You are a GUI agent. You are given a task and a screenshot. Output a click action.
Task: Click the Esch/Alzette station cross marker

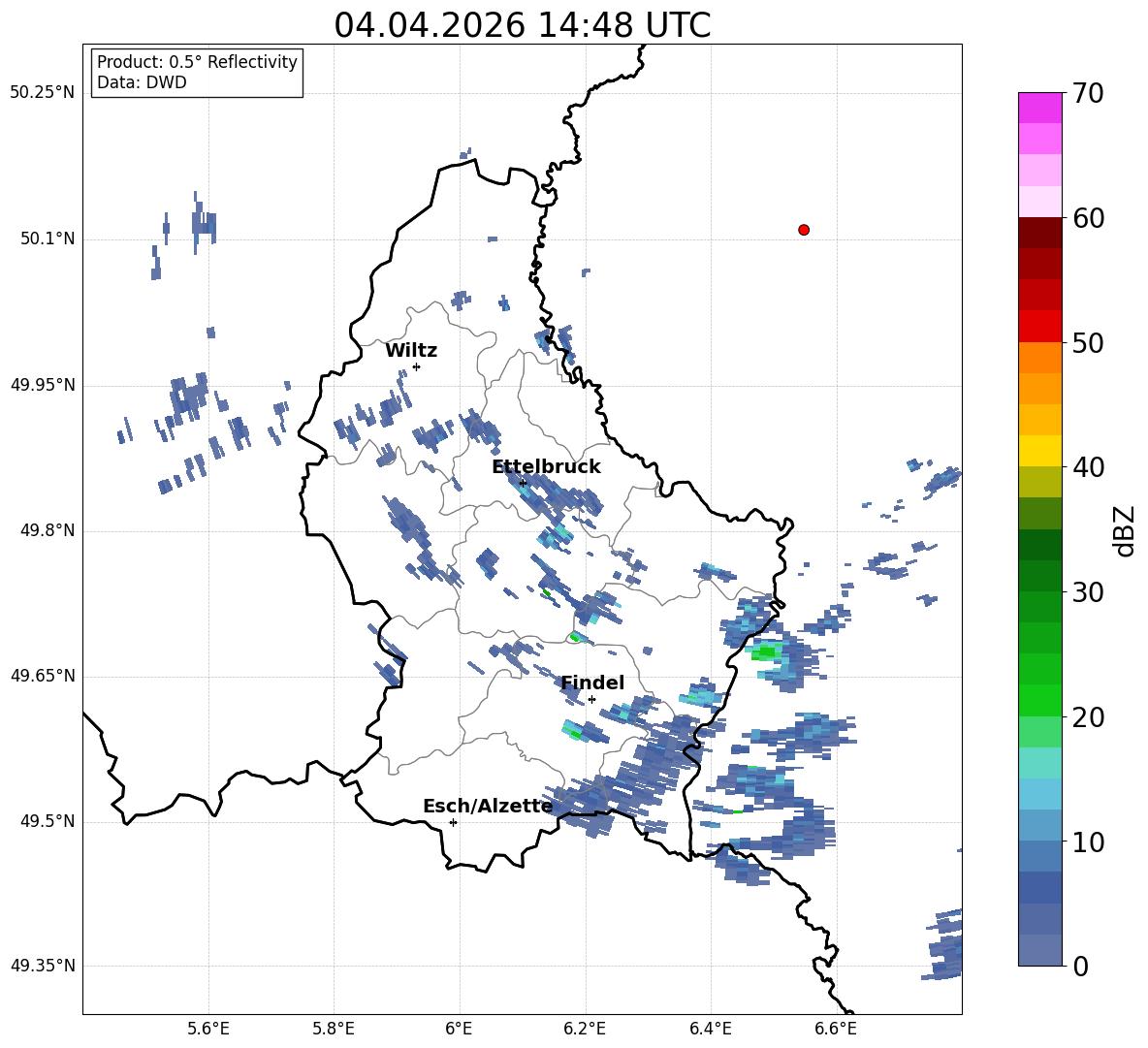click(453, 822)
